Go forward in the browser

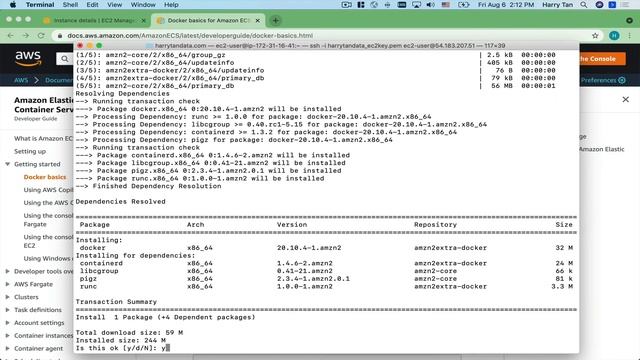coord(26,36)
